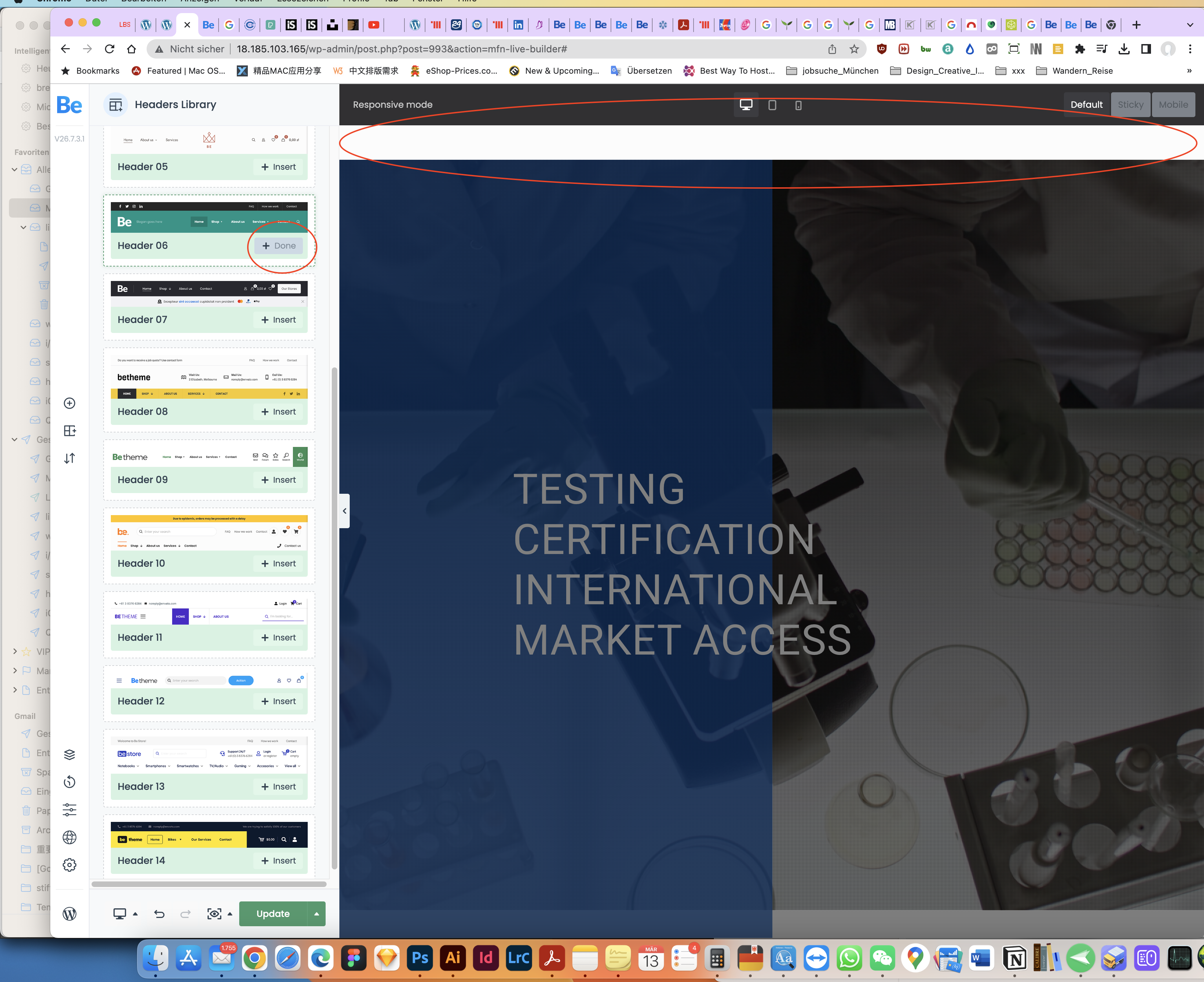Screen dimensions: 1204x982
Task: Go back in browser history
Action: coord(65,49)
